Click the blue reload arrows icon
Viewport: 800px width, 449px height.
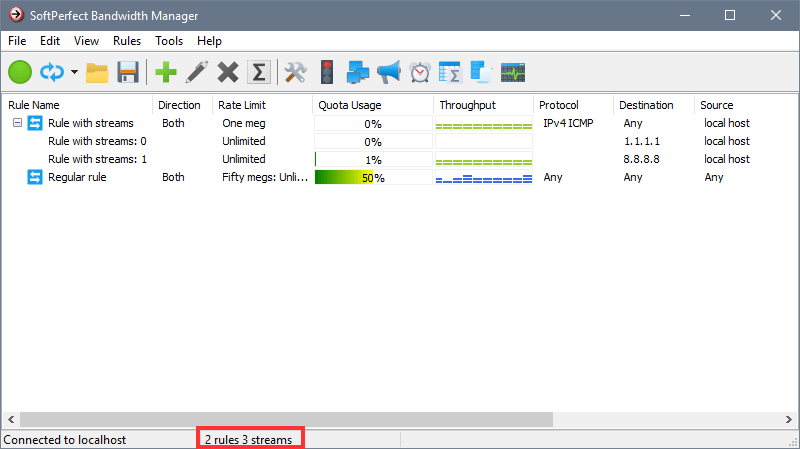coord(52,72)
